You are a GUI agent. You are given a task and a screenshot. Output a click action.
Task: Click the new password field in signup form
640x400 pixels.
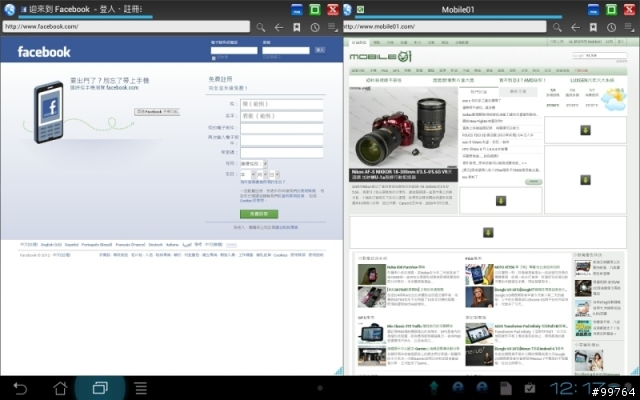[x=282, y=153]
